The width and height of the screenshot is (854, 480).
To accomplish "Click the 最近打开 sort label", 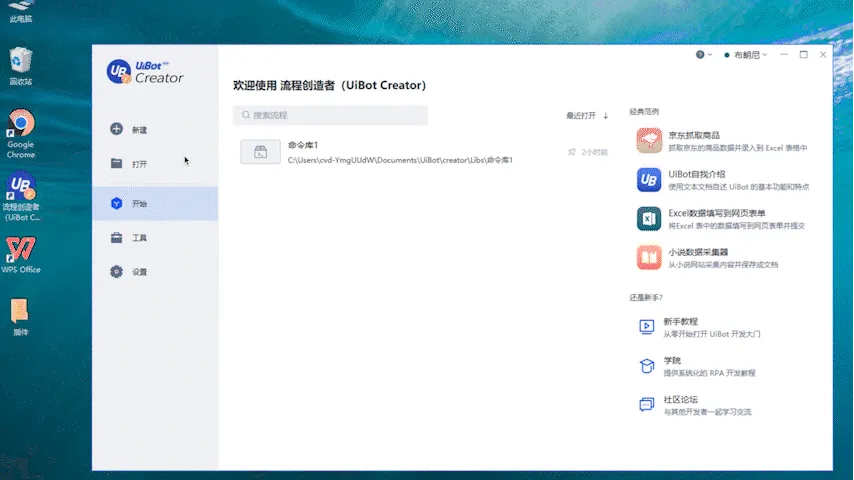I will coord(581,116).
